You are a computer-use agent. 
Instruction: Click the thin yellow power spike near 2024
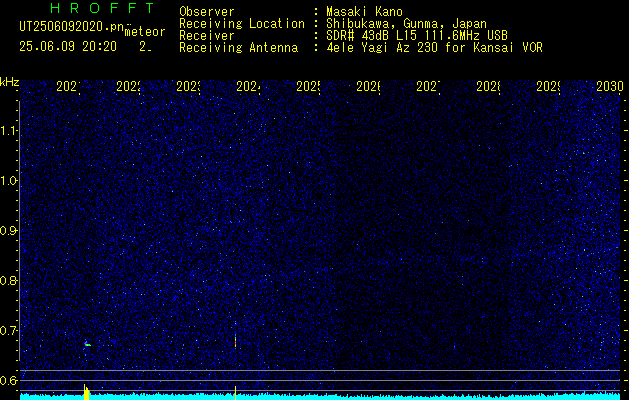coord(235,393)
